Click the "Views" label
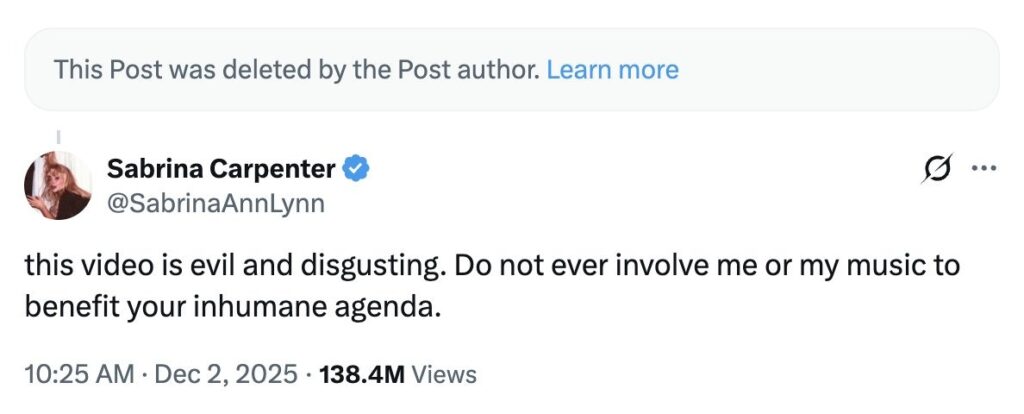This screenshot has height=414, width=1024. 444,375
